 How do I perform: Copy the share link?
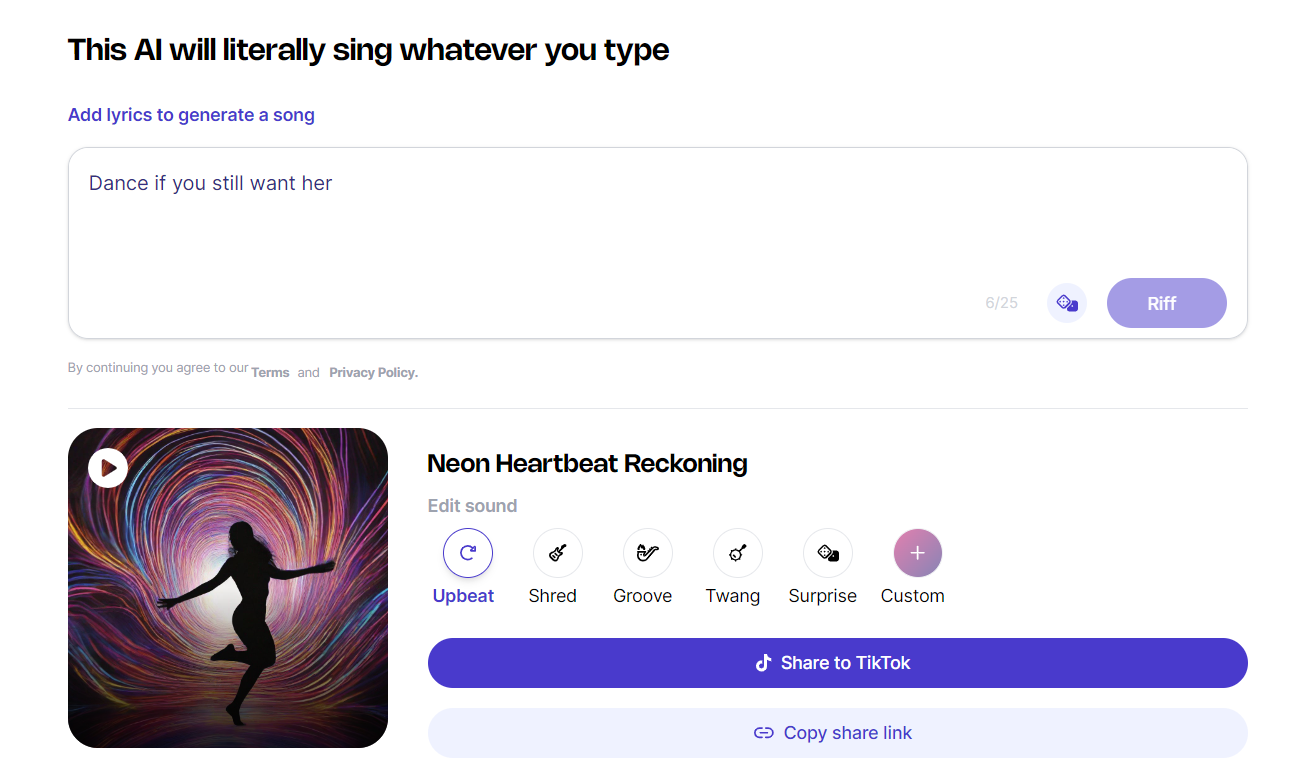tap(837, 733)
